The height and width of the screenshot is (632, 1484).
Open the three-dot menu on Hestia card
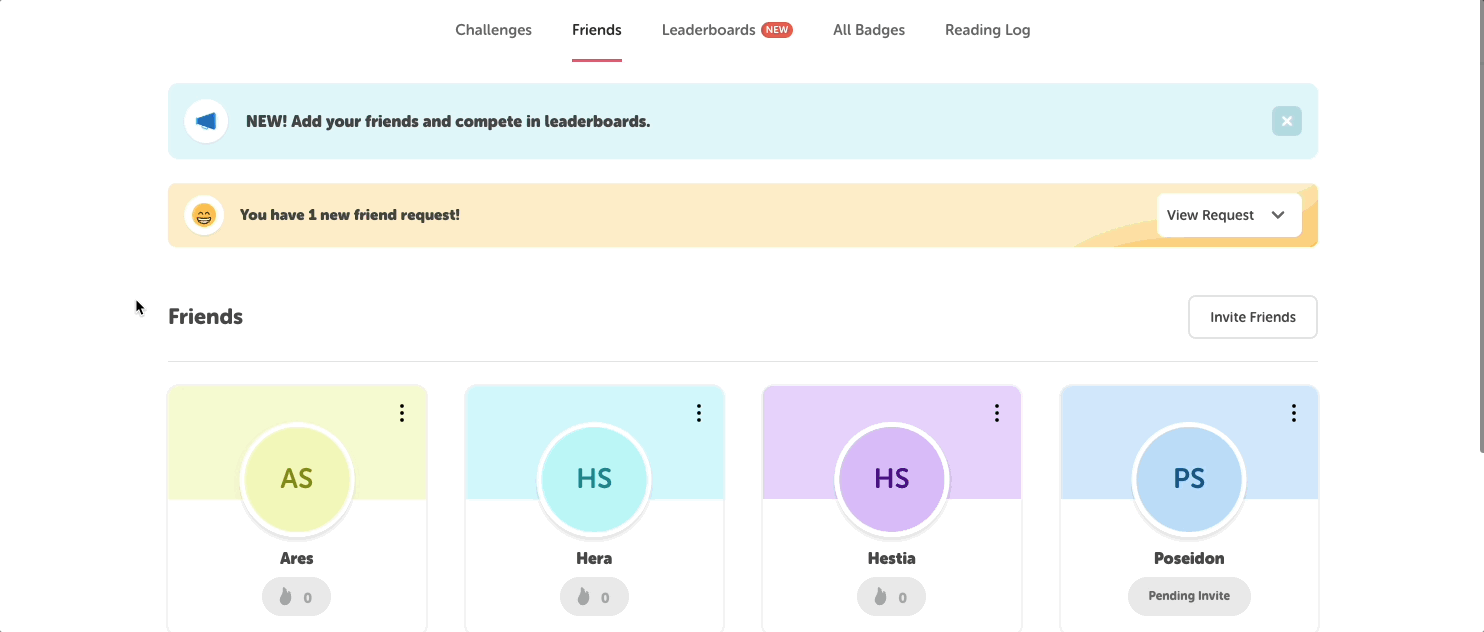[996, 413]
